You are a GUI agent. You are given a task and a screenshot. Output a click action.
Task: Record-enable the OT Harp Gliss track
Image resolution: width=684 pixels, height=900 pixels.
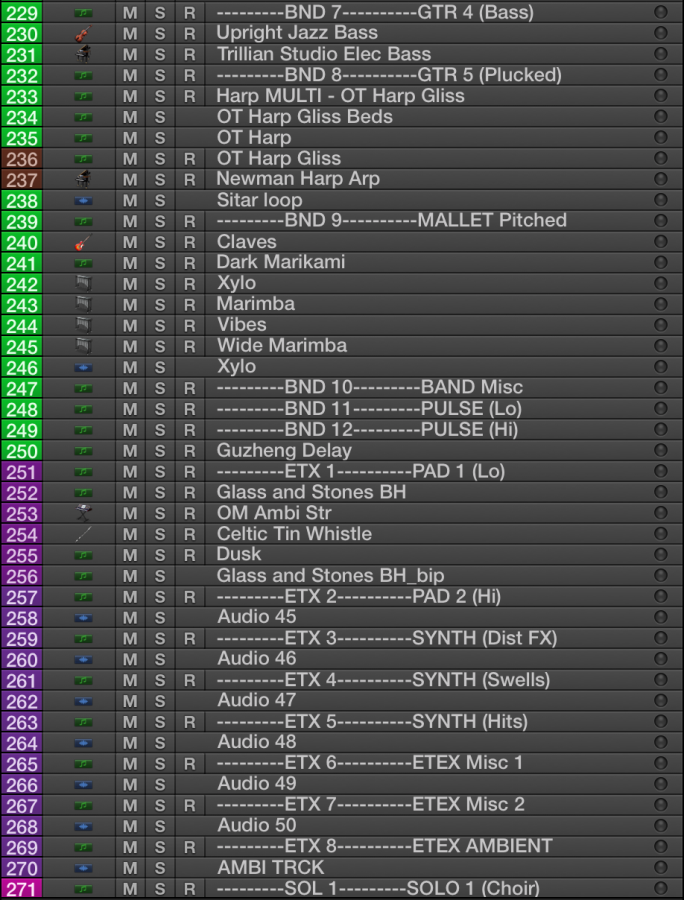coord(190,159)
